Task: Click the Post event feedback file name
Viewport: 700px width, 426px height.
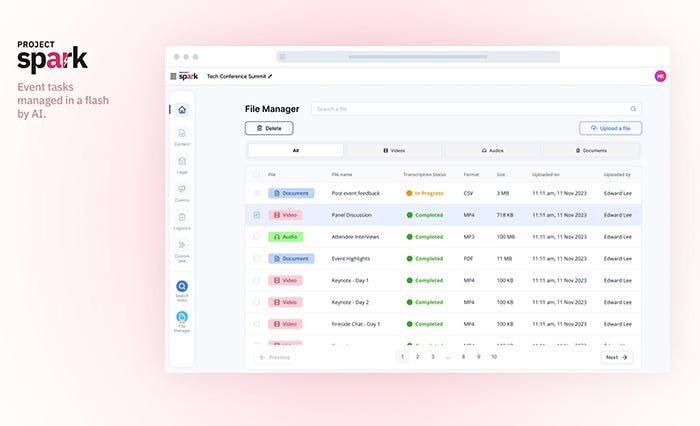Action: 356,193
